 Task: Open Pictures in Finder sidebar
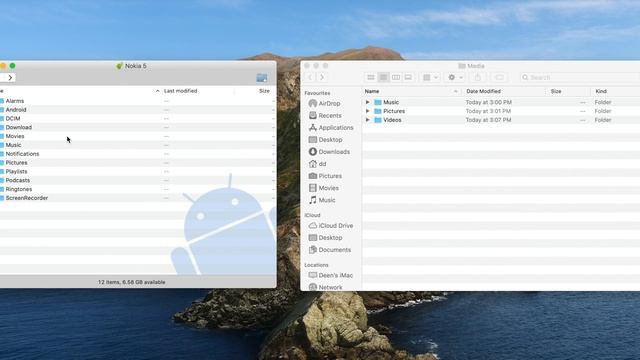[325, 176]
